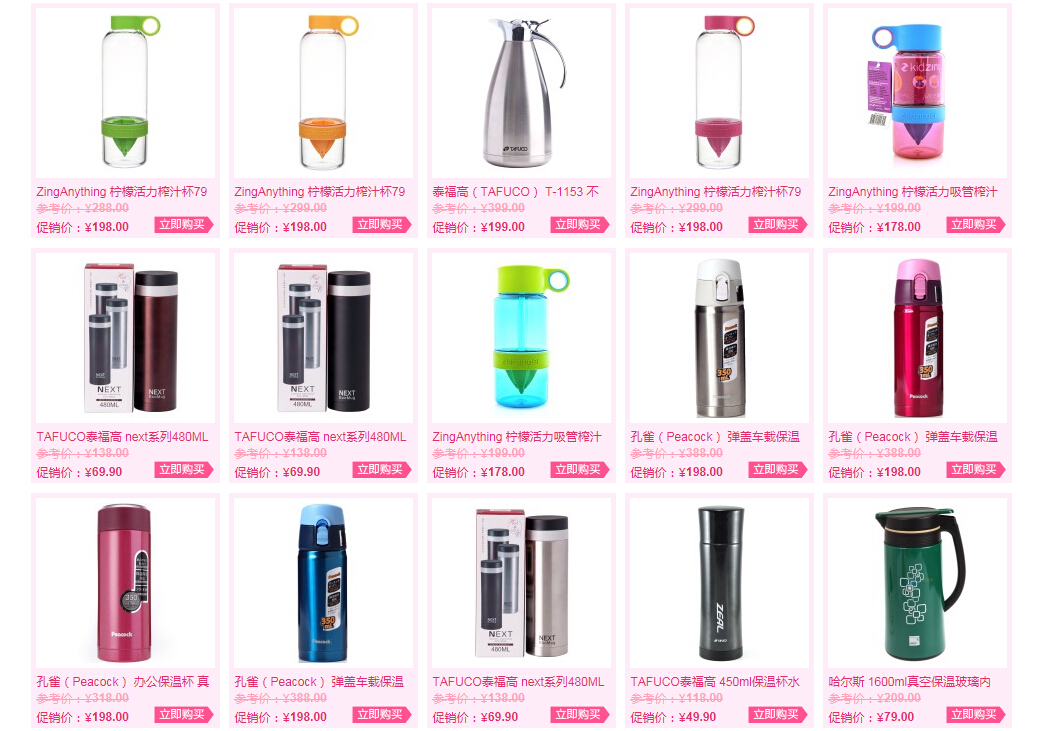
Task: View the blue Kidzinger bottle with pink base
Action: pyautogui.click(x=918, y=92)
